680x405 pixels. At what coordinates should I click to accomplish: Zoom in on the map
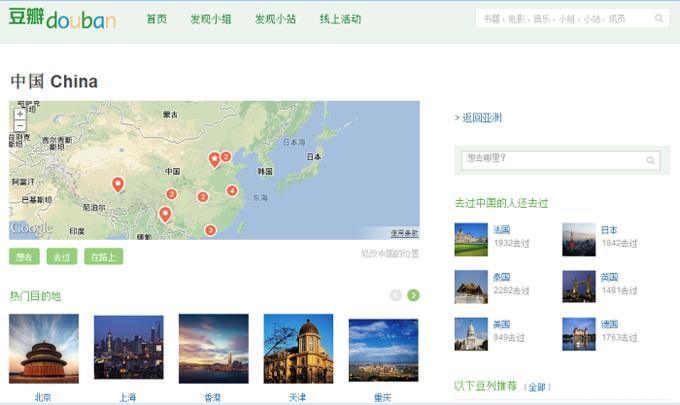tap(20, 113)
